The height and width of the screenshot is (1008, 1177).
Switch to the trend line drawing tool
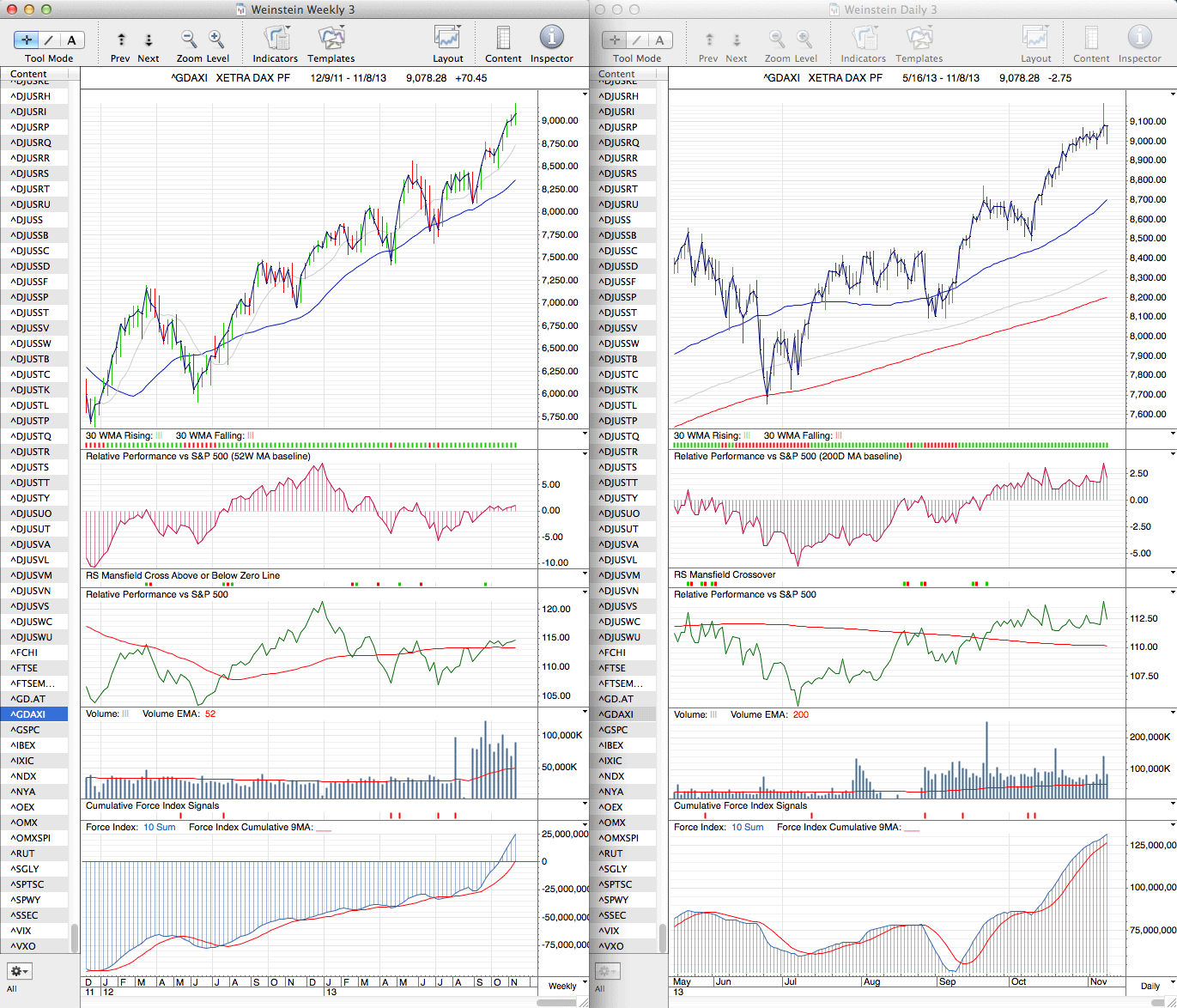coord(49,39)
